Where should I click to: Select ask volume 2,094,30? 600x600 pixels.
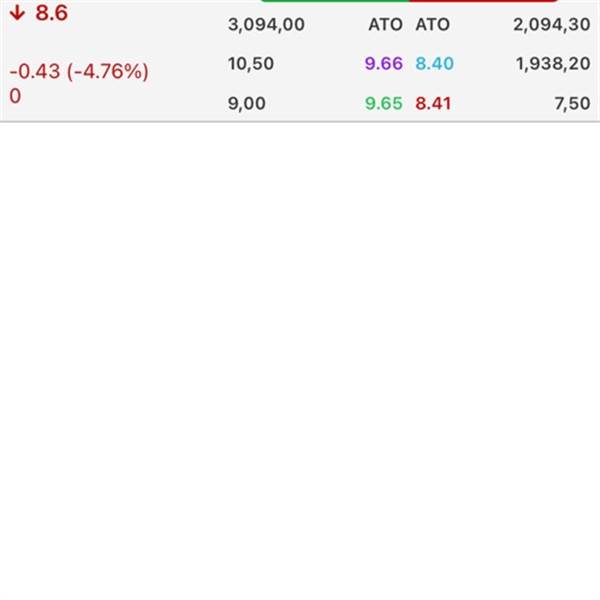click(552, 25)
